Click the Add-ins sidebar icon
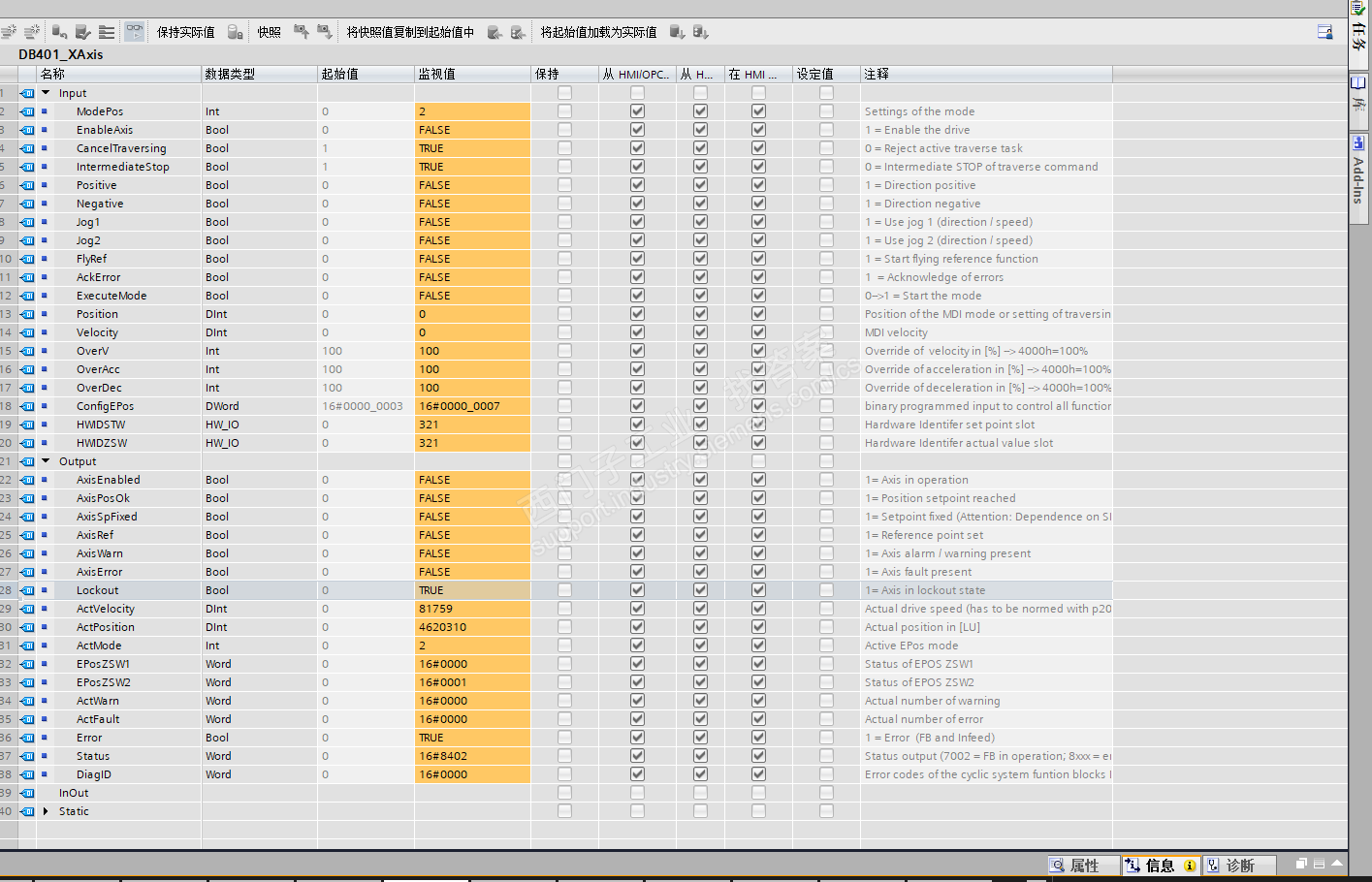Viewport: 1372px width, 882px height. click(x=1359, y=142)
